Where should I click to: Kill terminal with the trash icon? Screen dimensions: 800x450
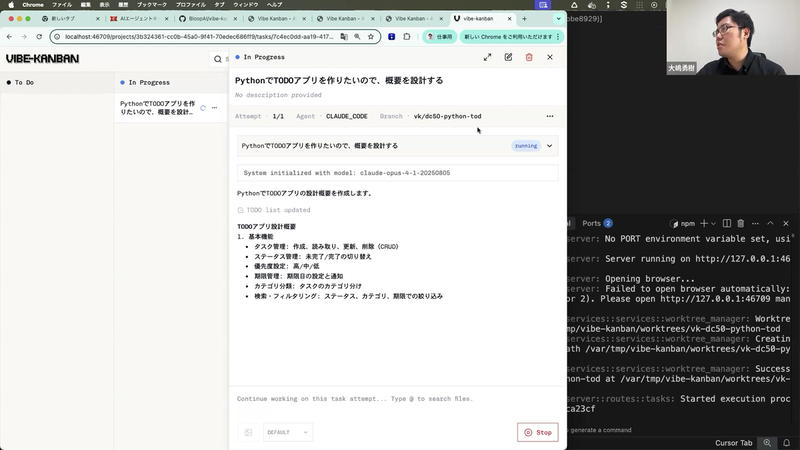pyautogui.click(x=741, y=223)
